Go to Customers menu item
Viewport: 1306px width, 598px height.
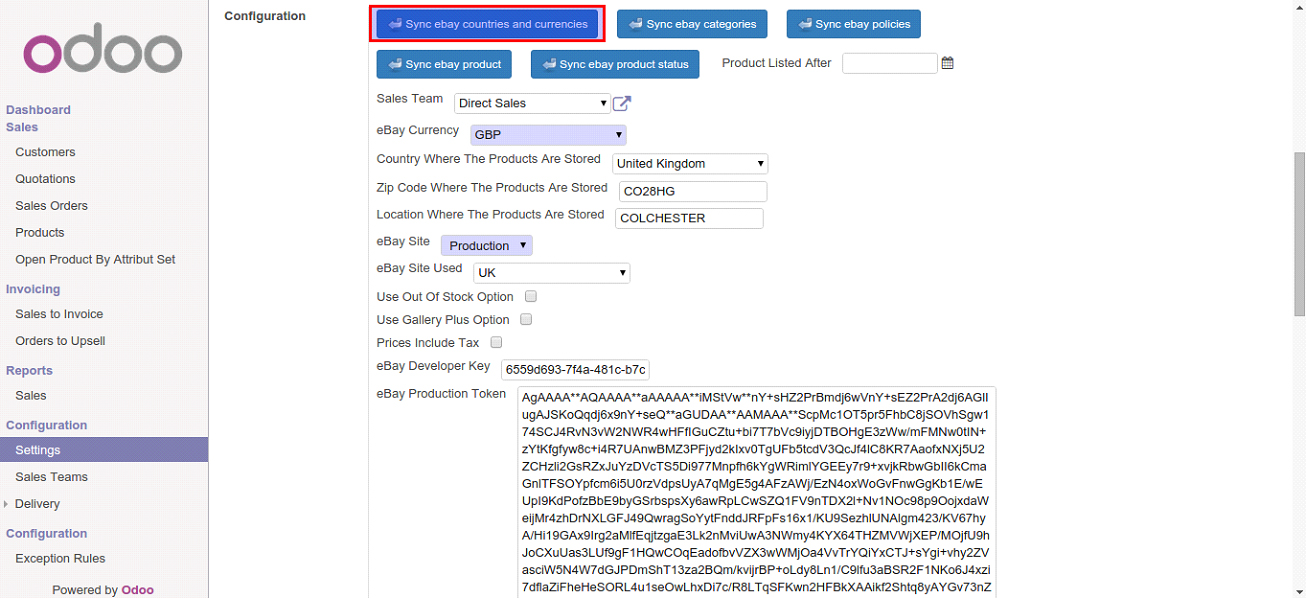pyautogui.click(x=45, y=152)
